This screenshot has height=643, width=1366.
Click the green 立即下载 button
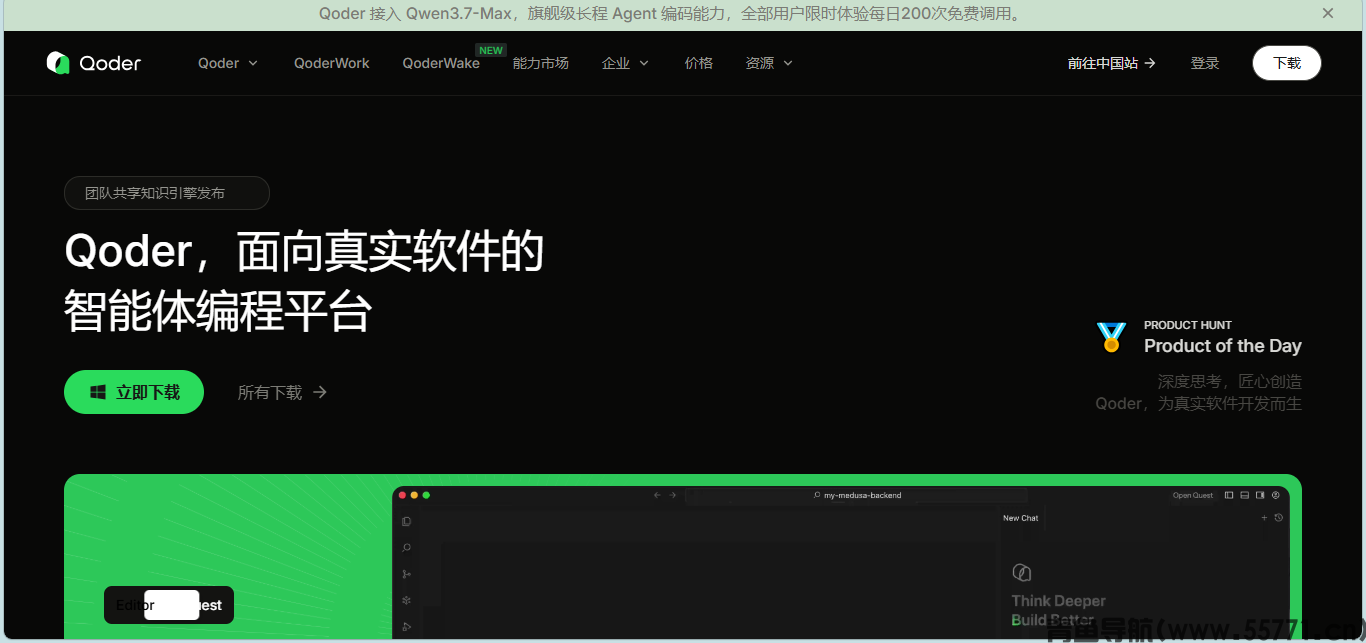click(134, 392)
